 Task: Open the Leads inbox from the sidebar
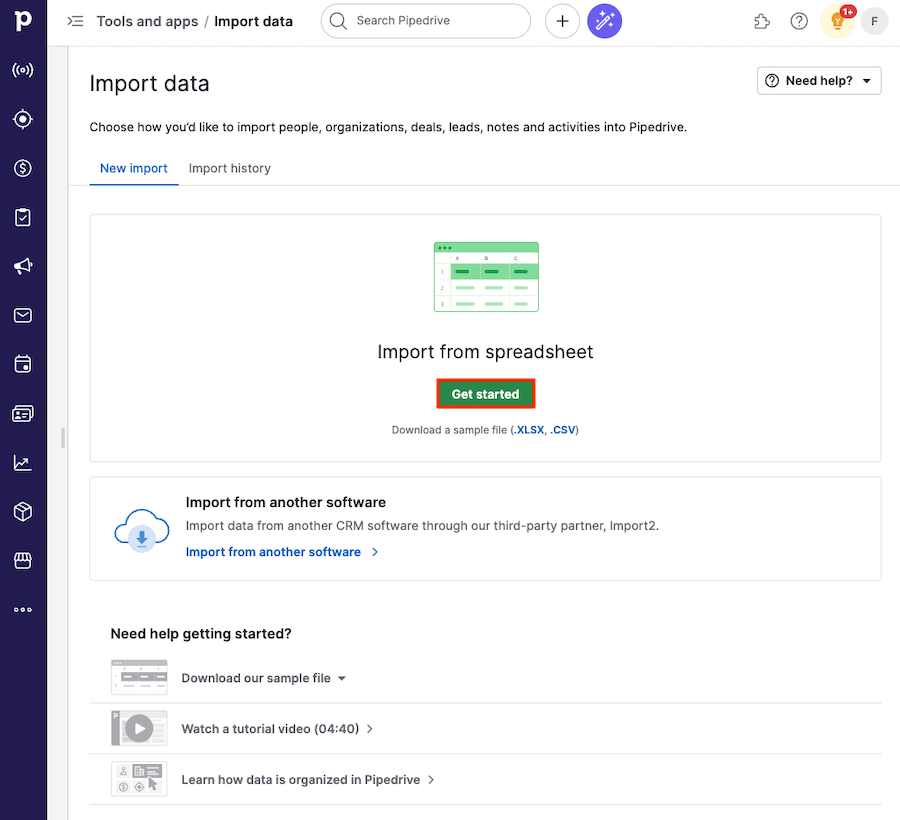point(23,70)
